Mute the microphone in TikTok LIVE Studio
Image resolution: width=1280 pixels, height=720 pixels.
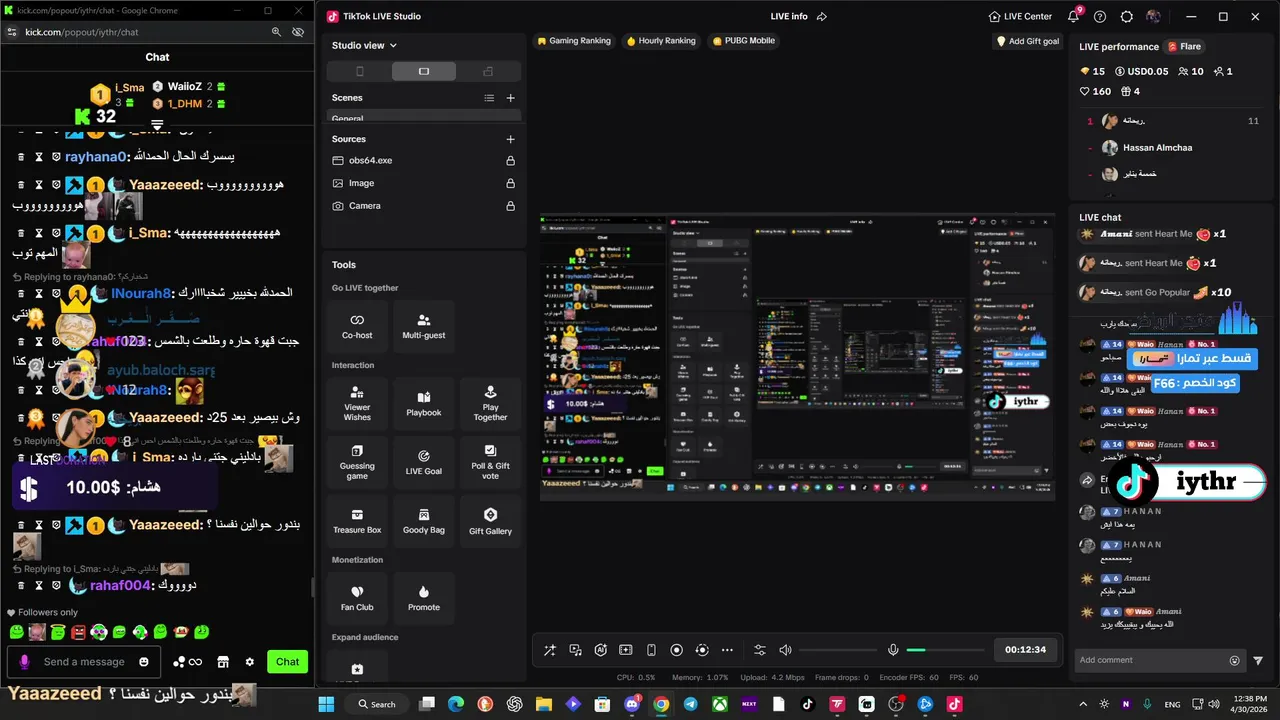click(x=893, y=650)
